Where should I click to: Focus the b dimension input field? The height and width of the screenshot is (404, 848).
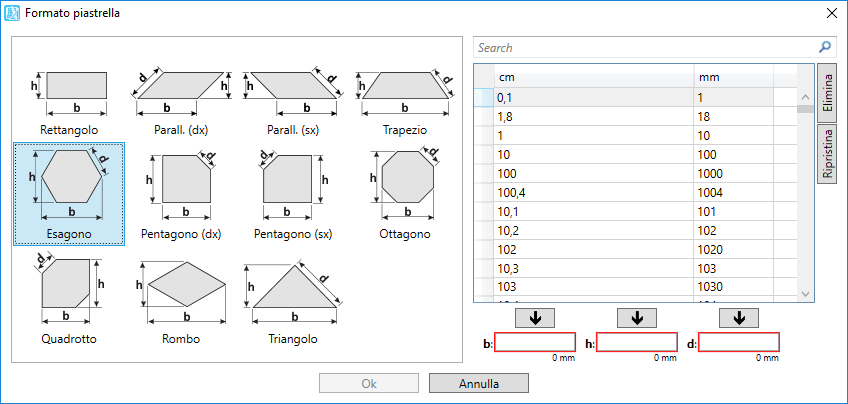tap(535, 342)
